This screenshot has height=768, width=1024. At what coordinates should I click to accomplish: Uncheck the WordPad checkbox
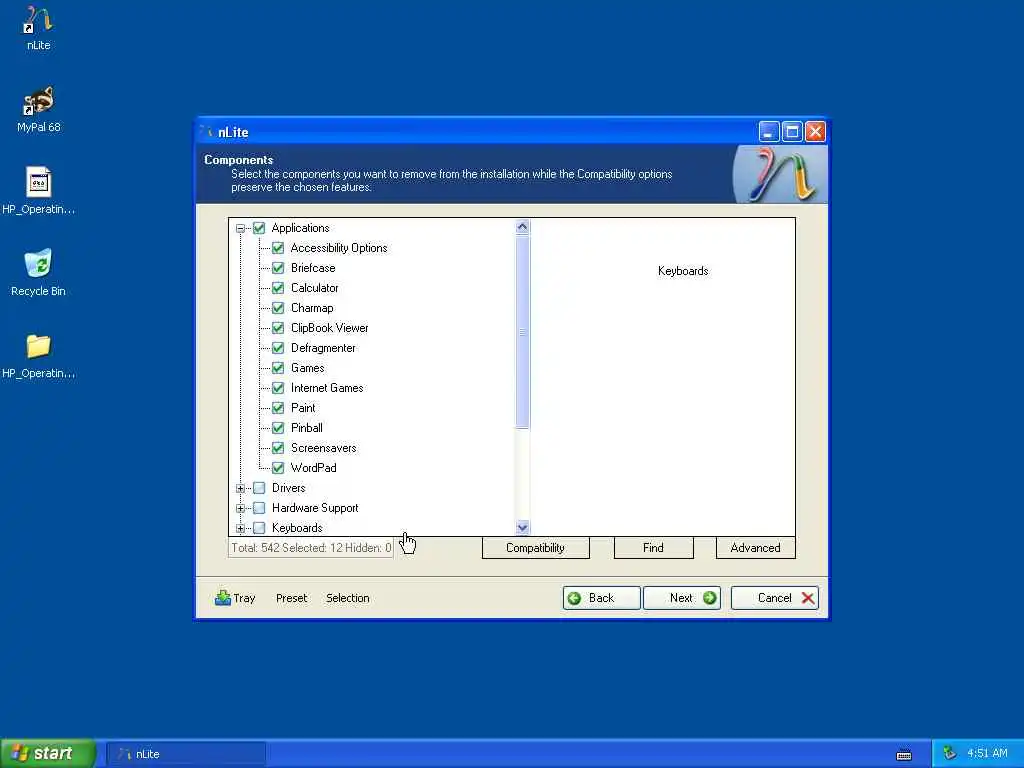[278, 468]
